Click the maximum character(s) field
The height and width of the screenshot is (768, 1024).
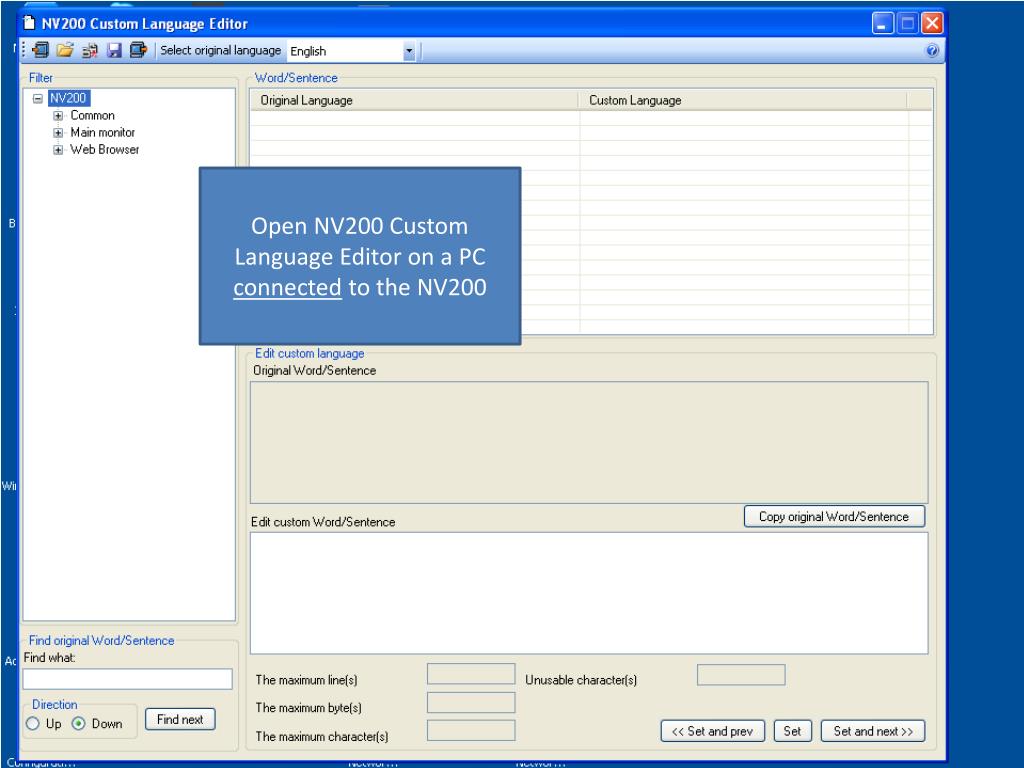[471, 730]
